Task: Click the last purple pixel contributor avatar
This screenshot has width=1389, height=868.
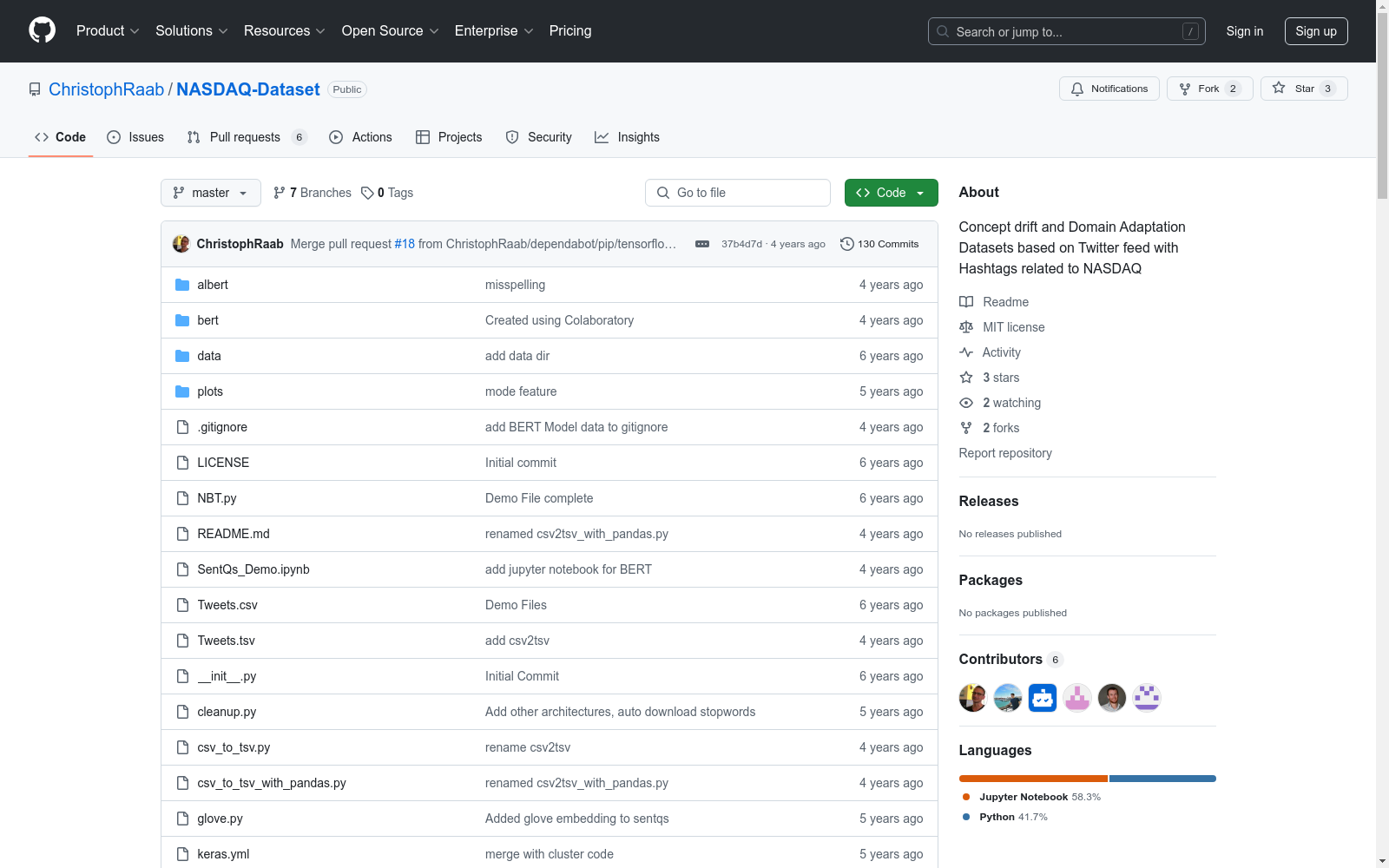Action: coord(1147,698)
